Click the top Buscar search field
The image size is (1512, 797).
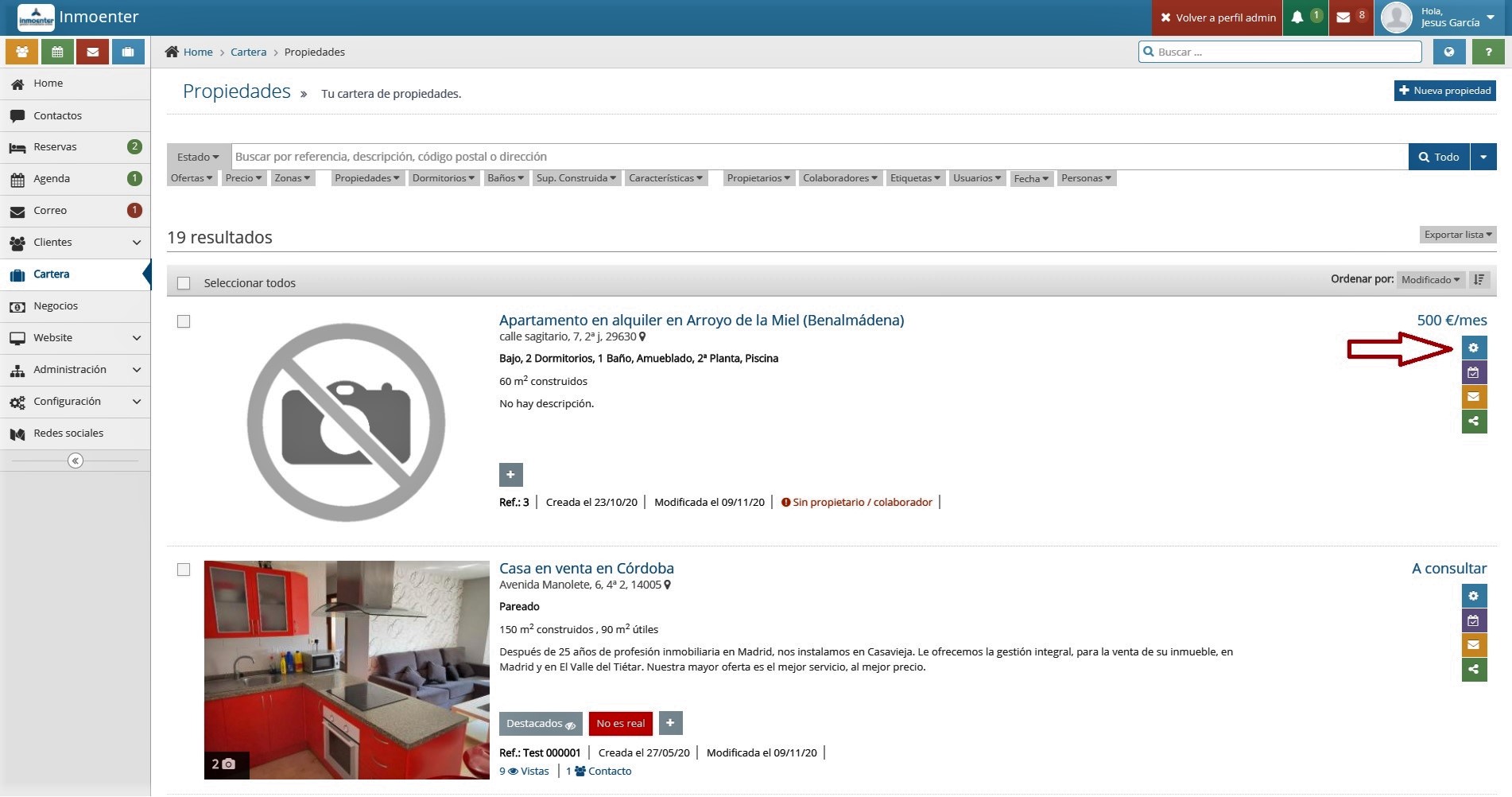pos(1280,52)
